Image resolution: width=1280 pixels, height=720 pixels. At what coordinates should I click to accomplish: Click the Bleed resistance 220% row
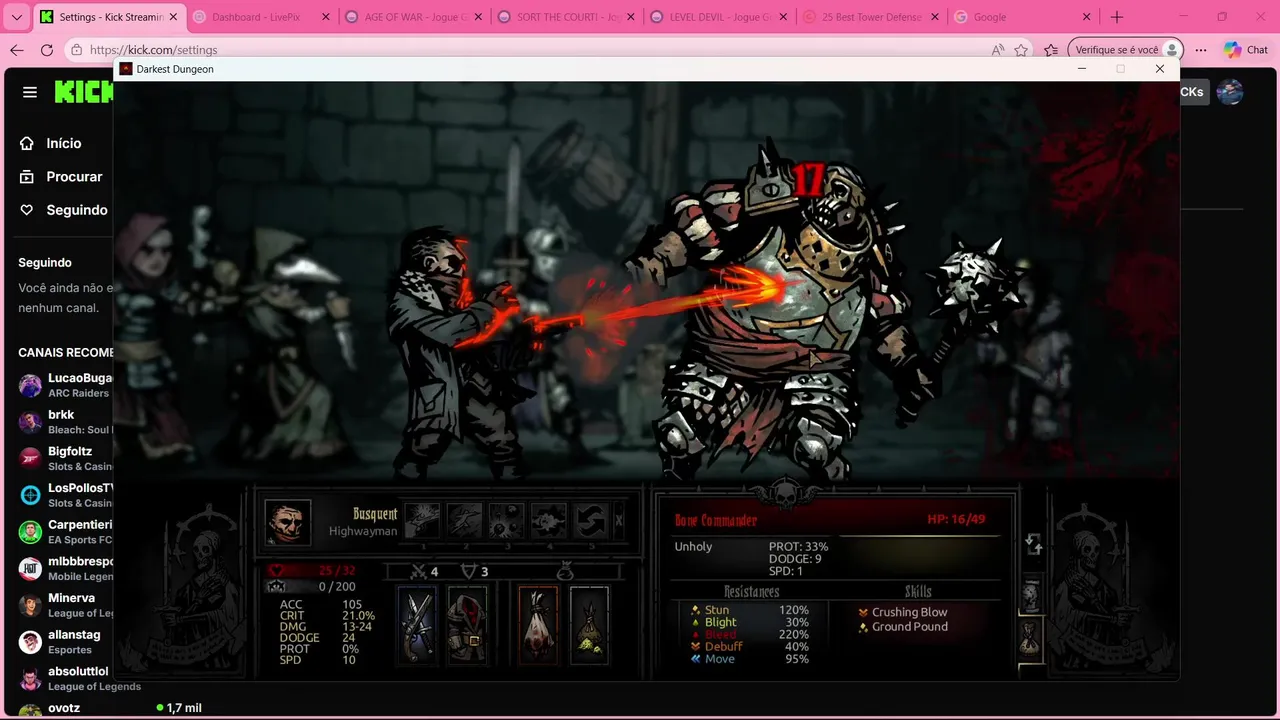(x=749, y=634)
